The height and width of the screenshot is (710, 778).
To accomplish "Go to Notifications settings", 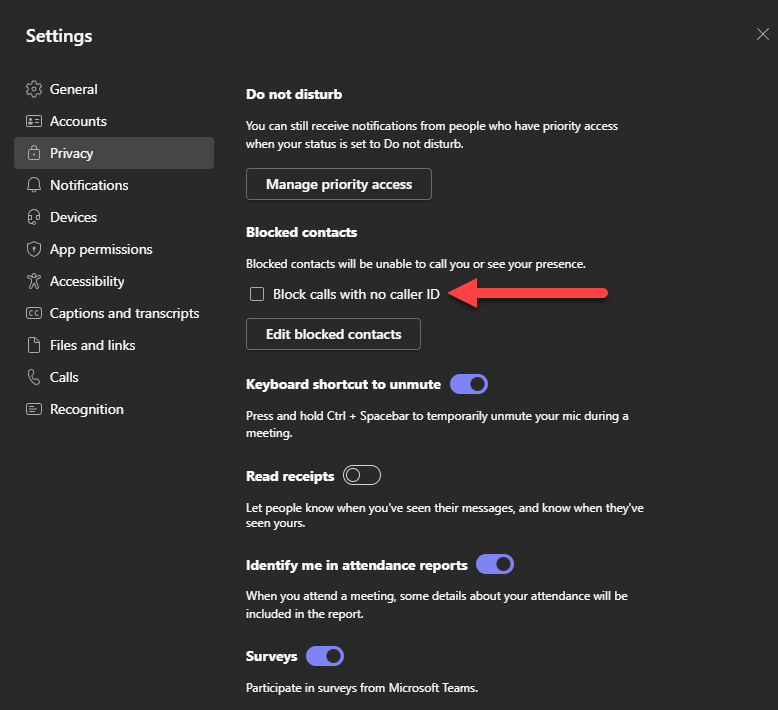I will coord(114,185).
